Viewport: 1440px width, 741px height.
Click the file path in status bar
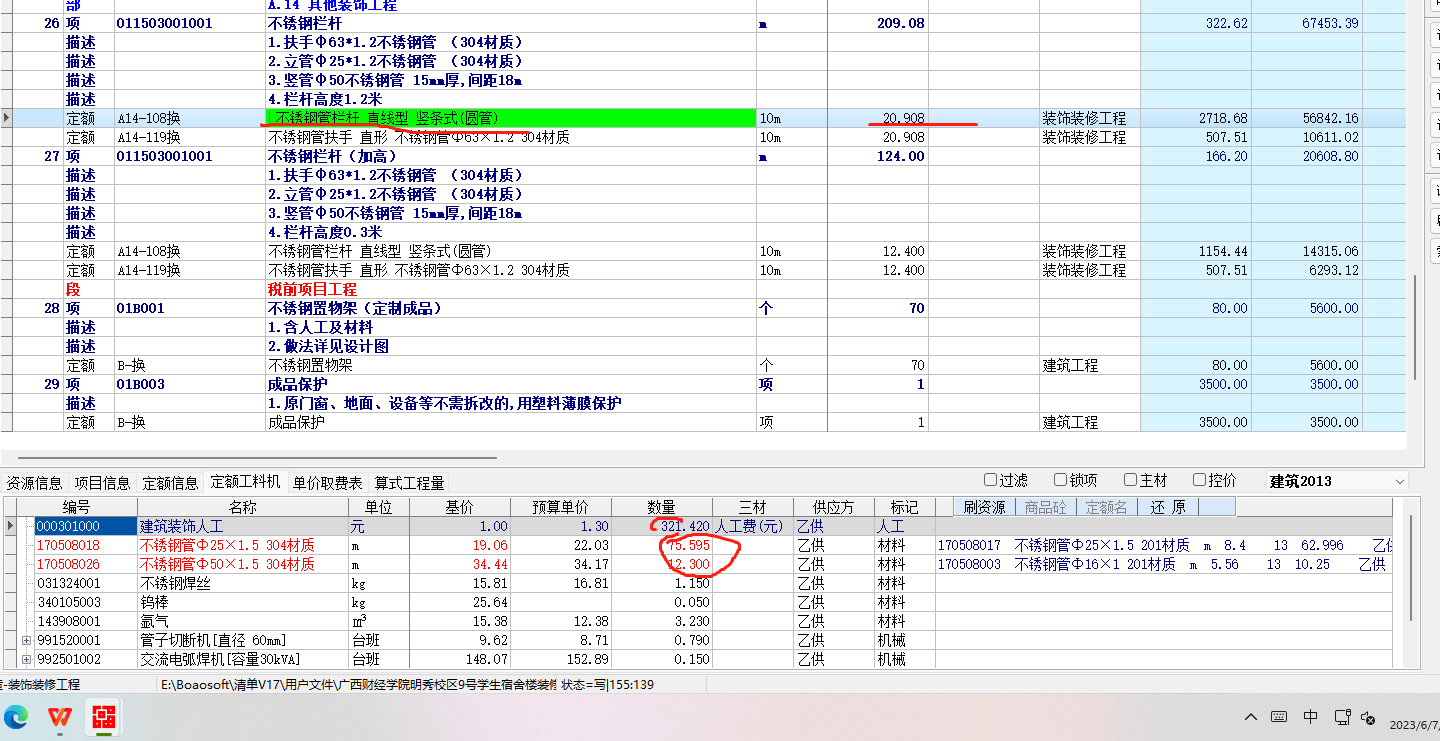[x=359, y=685]
